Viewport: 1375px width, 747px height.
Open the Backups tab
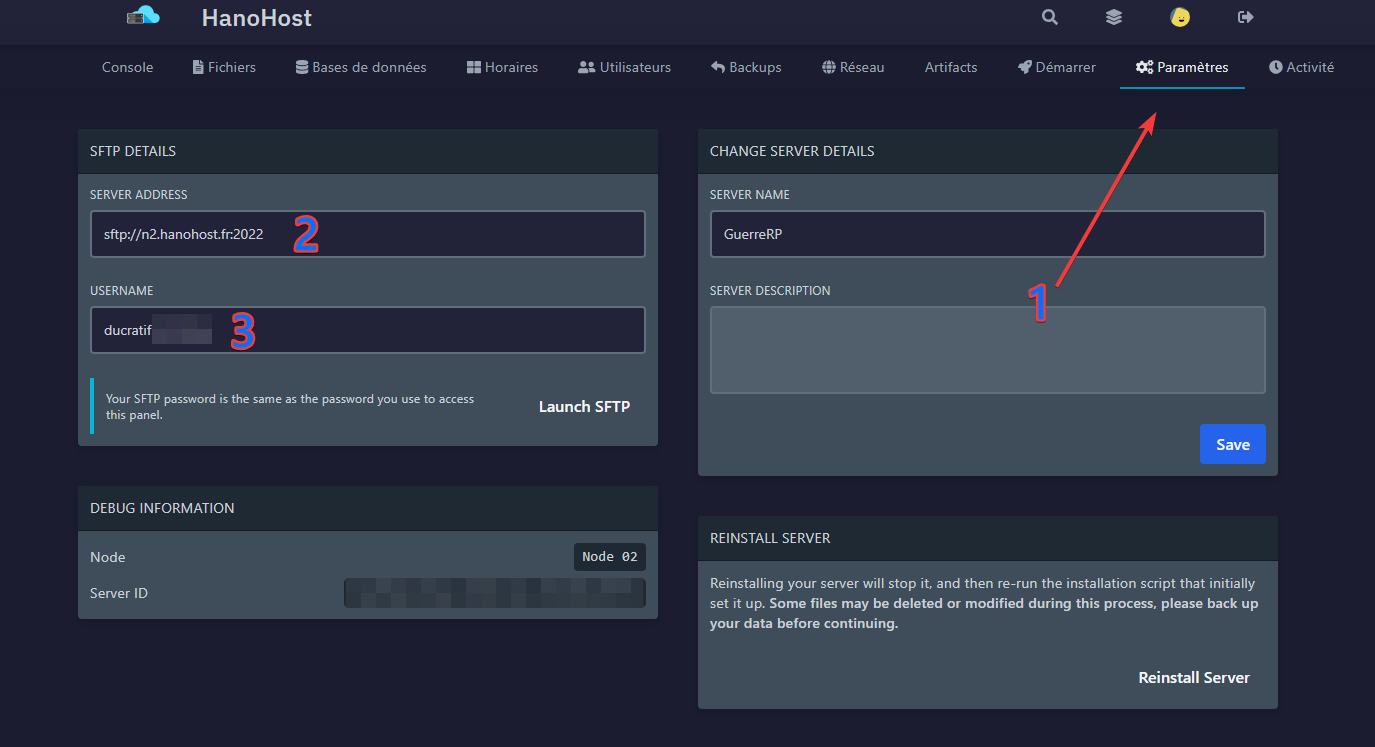pos(746,67)
